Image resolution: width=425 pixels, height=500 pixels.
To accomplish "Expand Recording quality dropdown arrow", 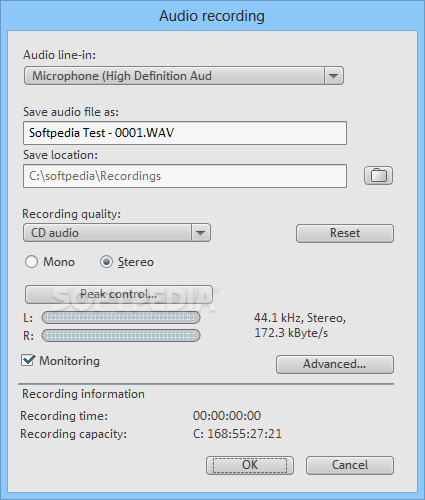I will 201,233.
